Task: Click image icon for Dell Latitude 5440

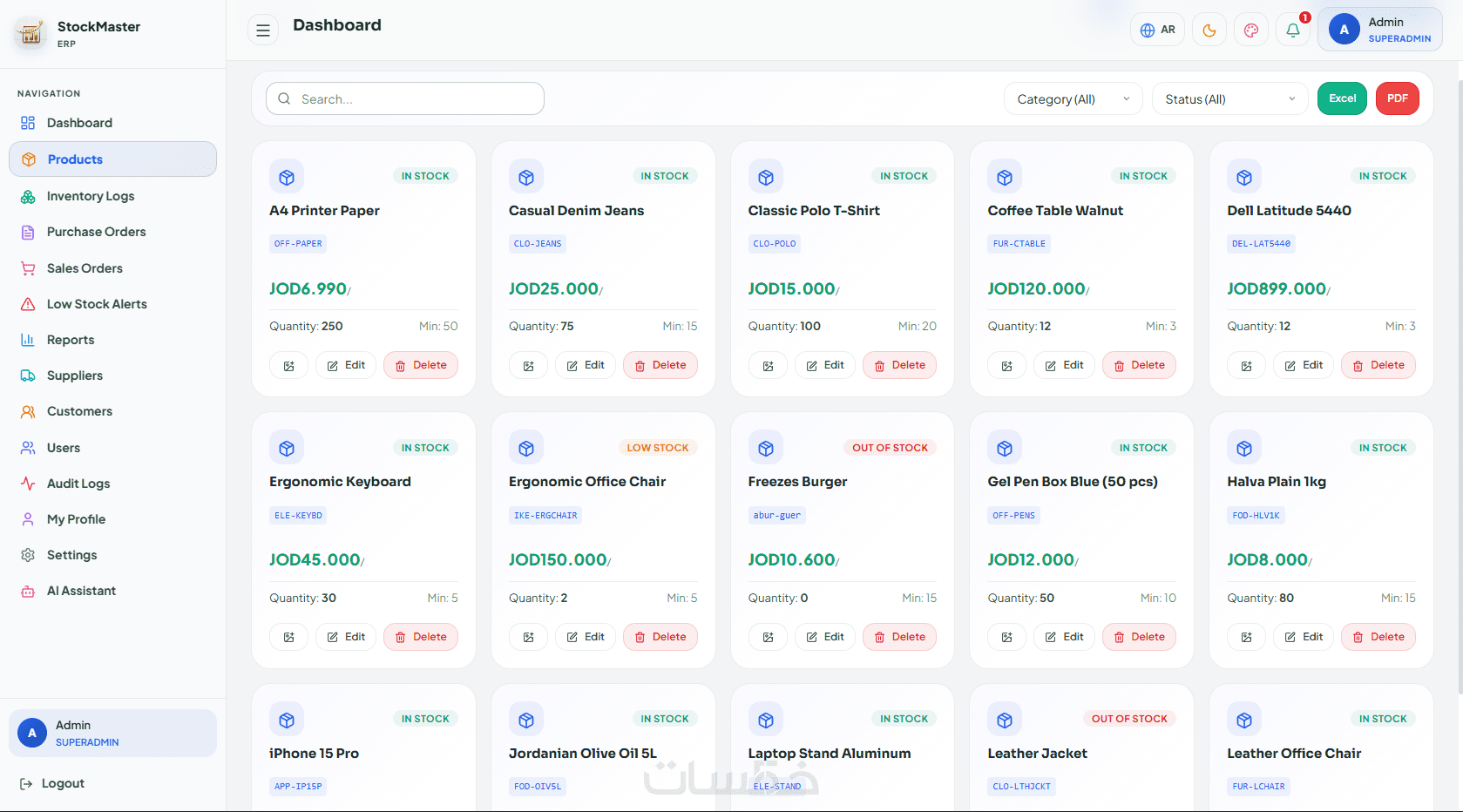Action: pos(1246,366)
